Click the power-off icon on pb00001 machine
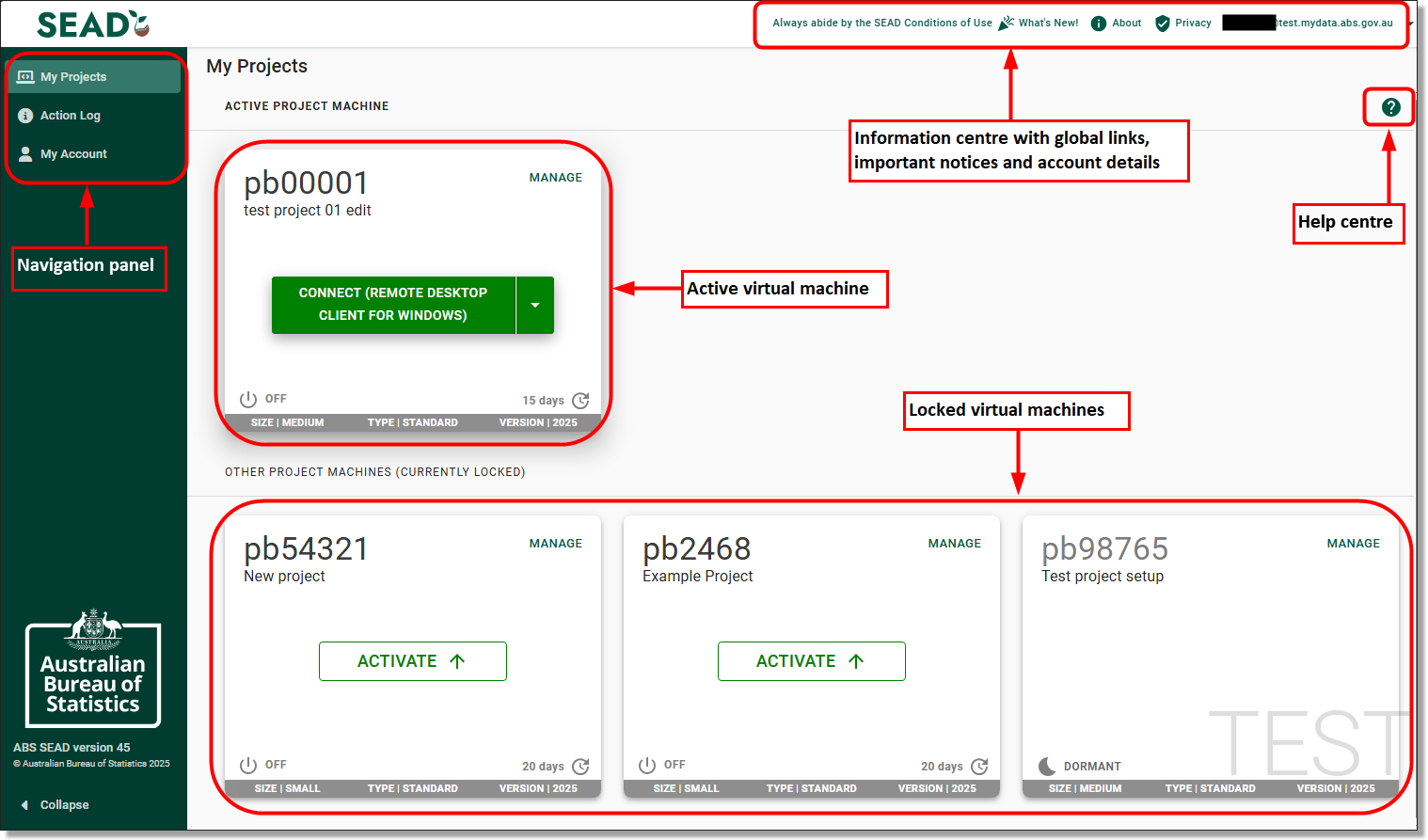This screenshot has width=1428, height=840. pos(246,398)
